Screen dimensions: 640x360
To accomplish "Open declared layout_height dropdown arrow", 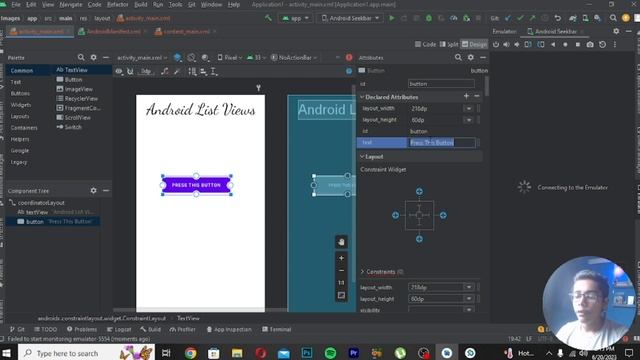I will click(x=469, y=120).
